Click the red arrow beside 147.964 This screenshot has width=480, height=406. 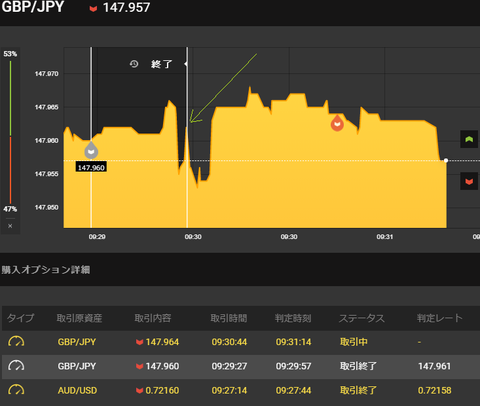click(140, 342)
